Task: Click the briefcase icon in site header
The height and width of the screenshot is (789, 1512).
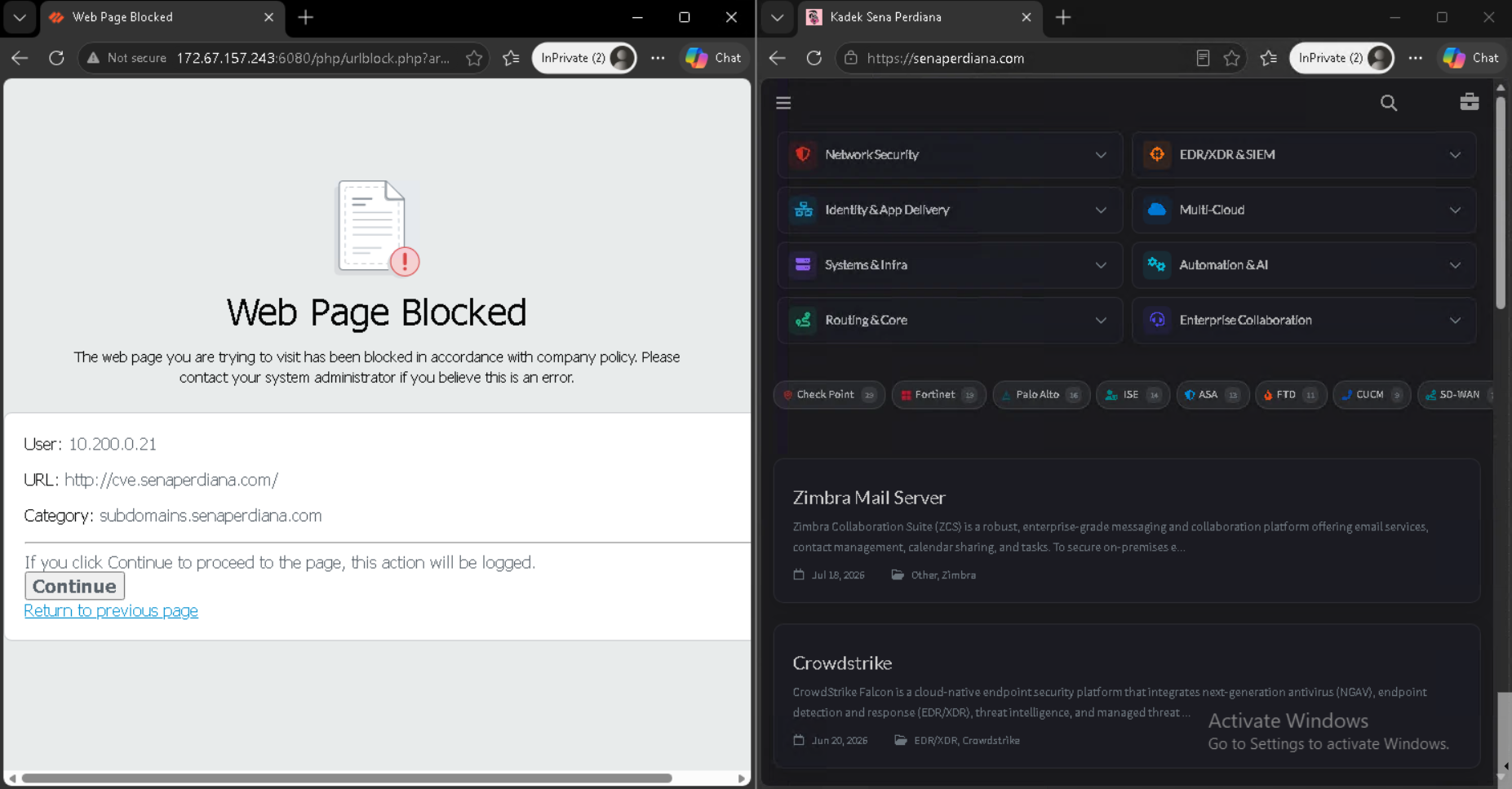Action: coord(1470,101)
